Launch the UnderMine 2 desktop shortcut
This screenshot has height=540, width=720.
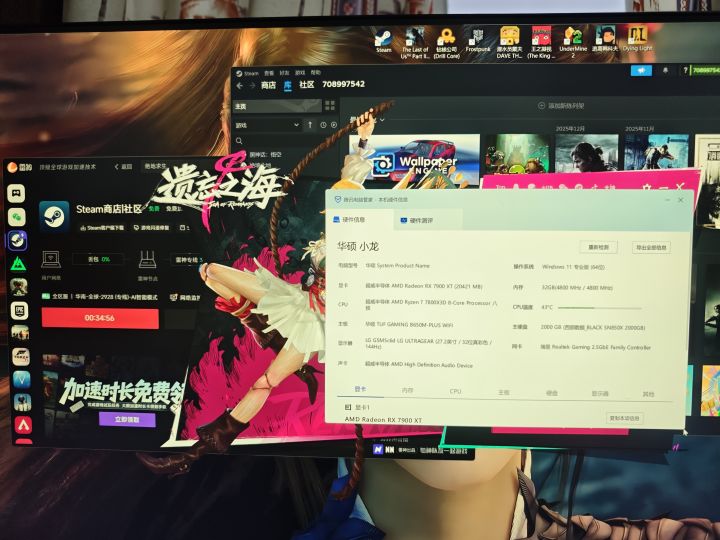tap(573, 42)
